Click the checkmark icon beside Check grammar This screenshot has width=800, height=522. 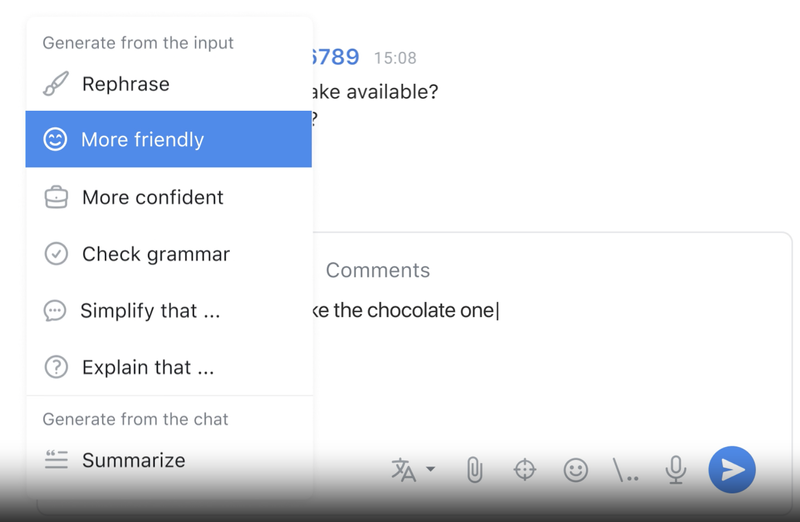56,254
